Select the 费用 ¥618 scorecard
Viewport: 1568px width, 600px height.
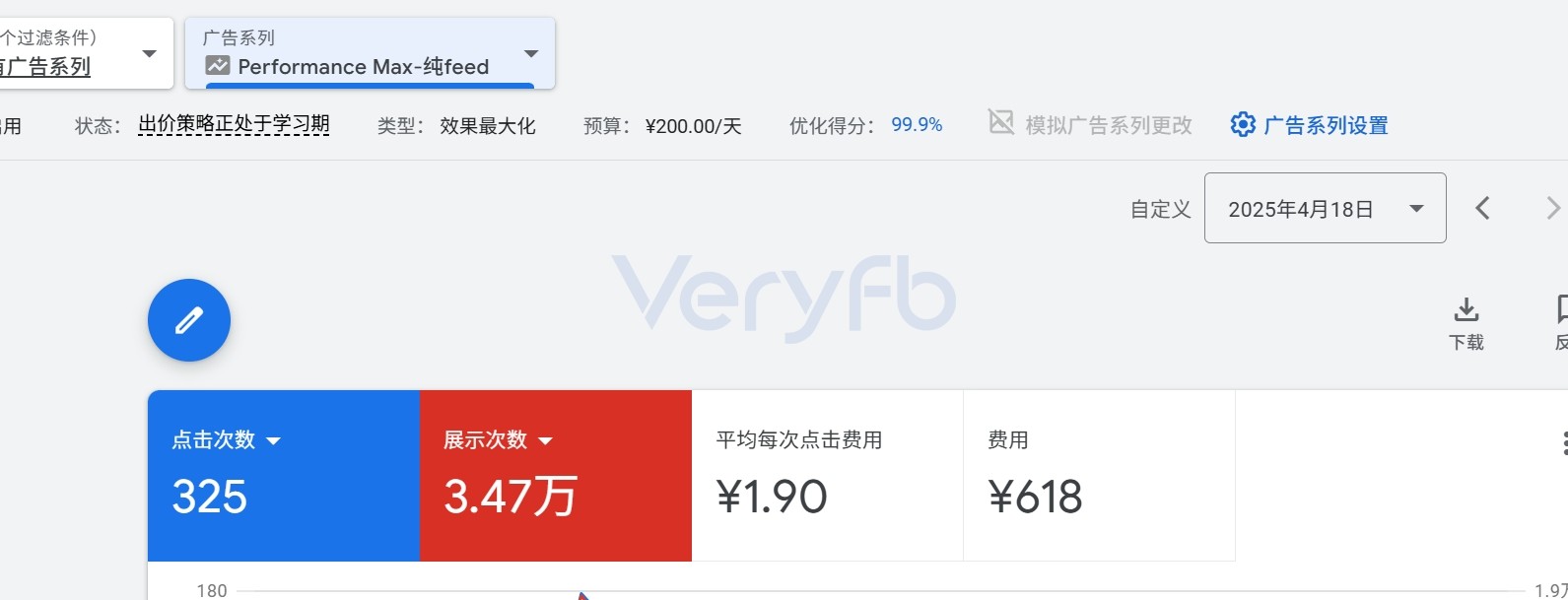[x=1099, y=476]
